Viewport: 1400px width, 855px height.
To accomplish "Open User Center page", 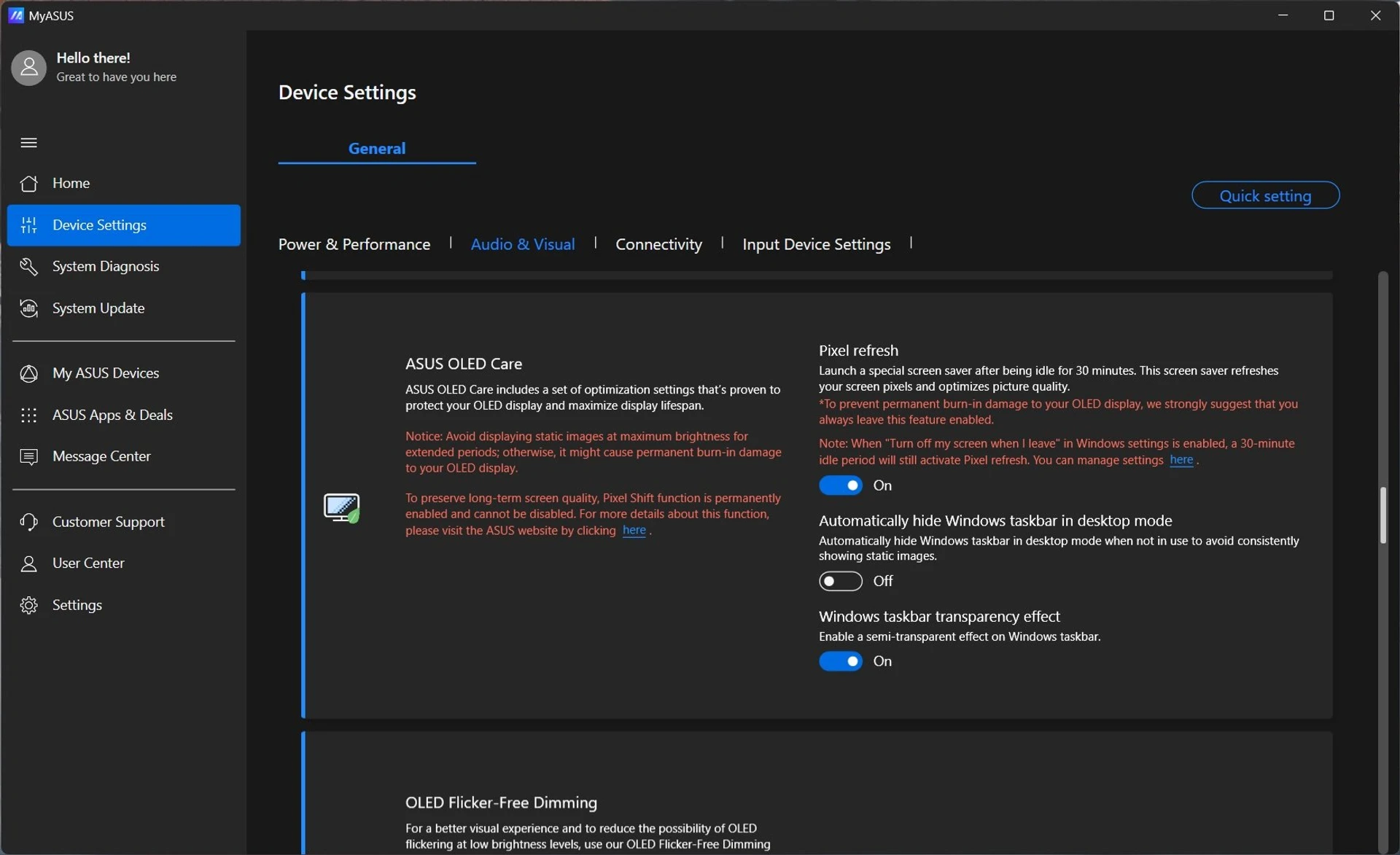I will coord(124,563).
